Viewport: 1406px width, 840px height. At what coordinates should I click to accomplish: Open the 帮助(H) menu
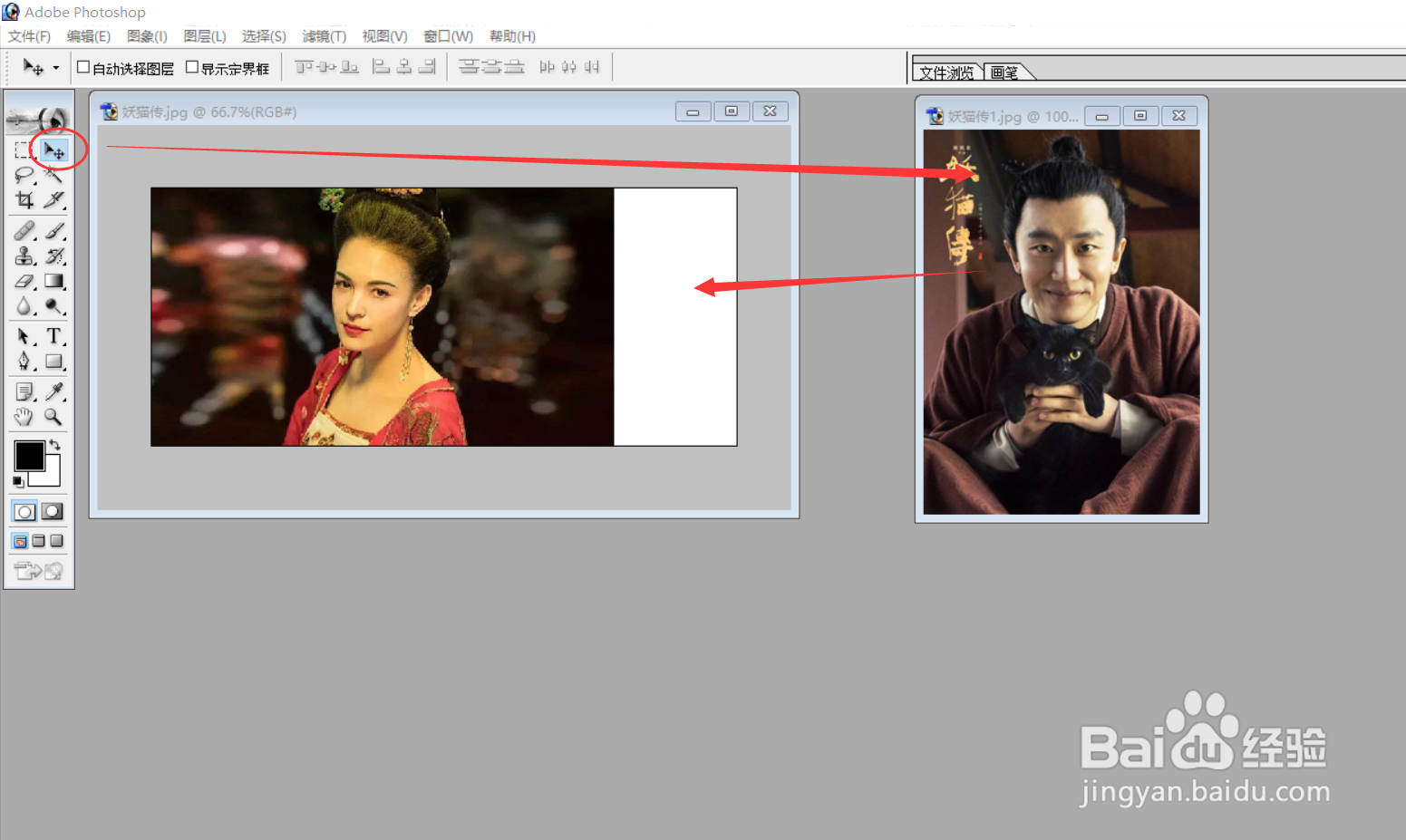tap(513, 36)
